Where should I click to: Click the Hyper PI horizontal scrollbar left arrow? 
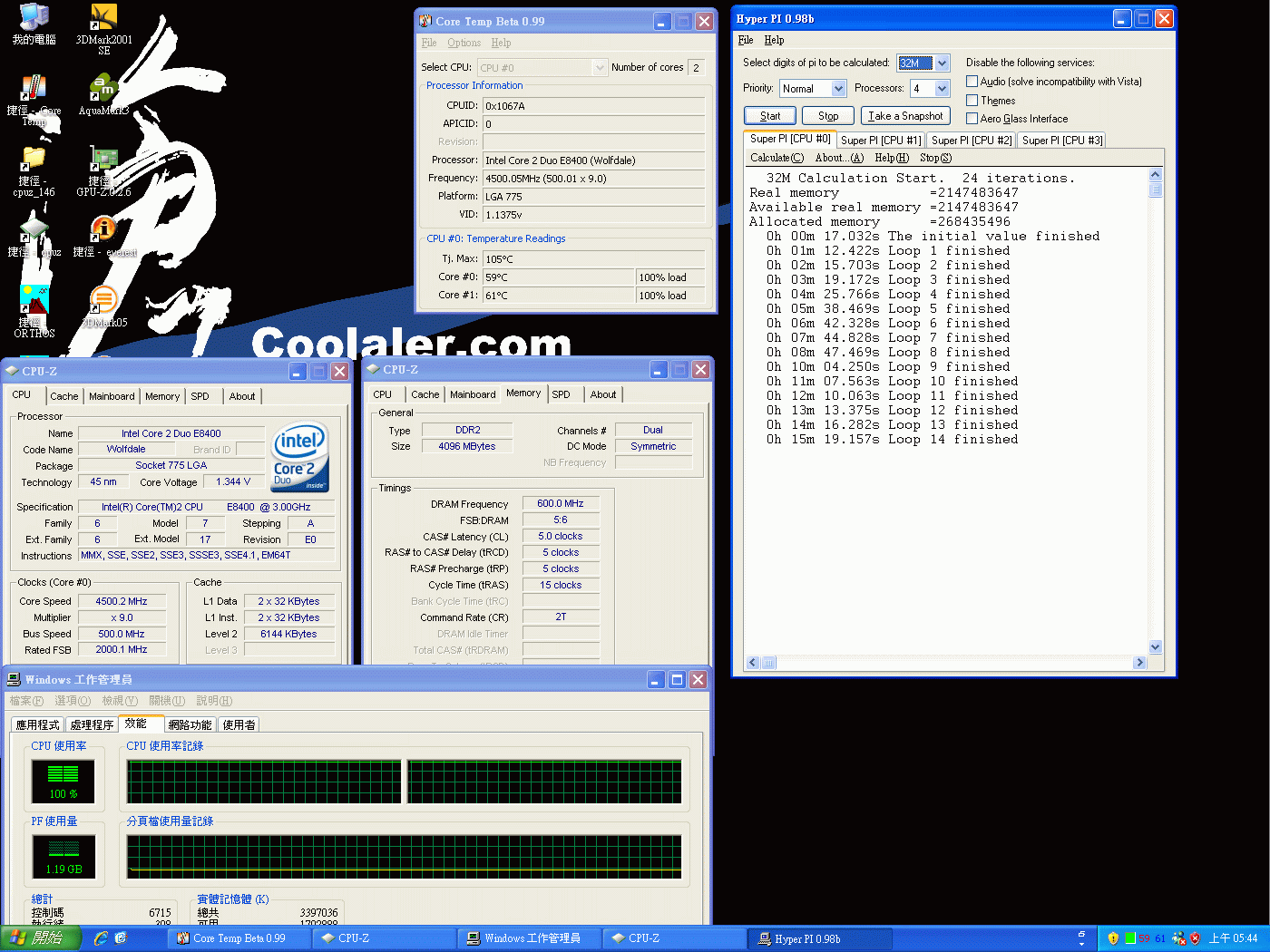coord(752,663)
